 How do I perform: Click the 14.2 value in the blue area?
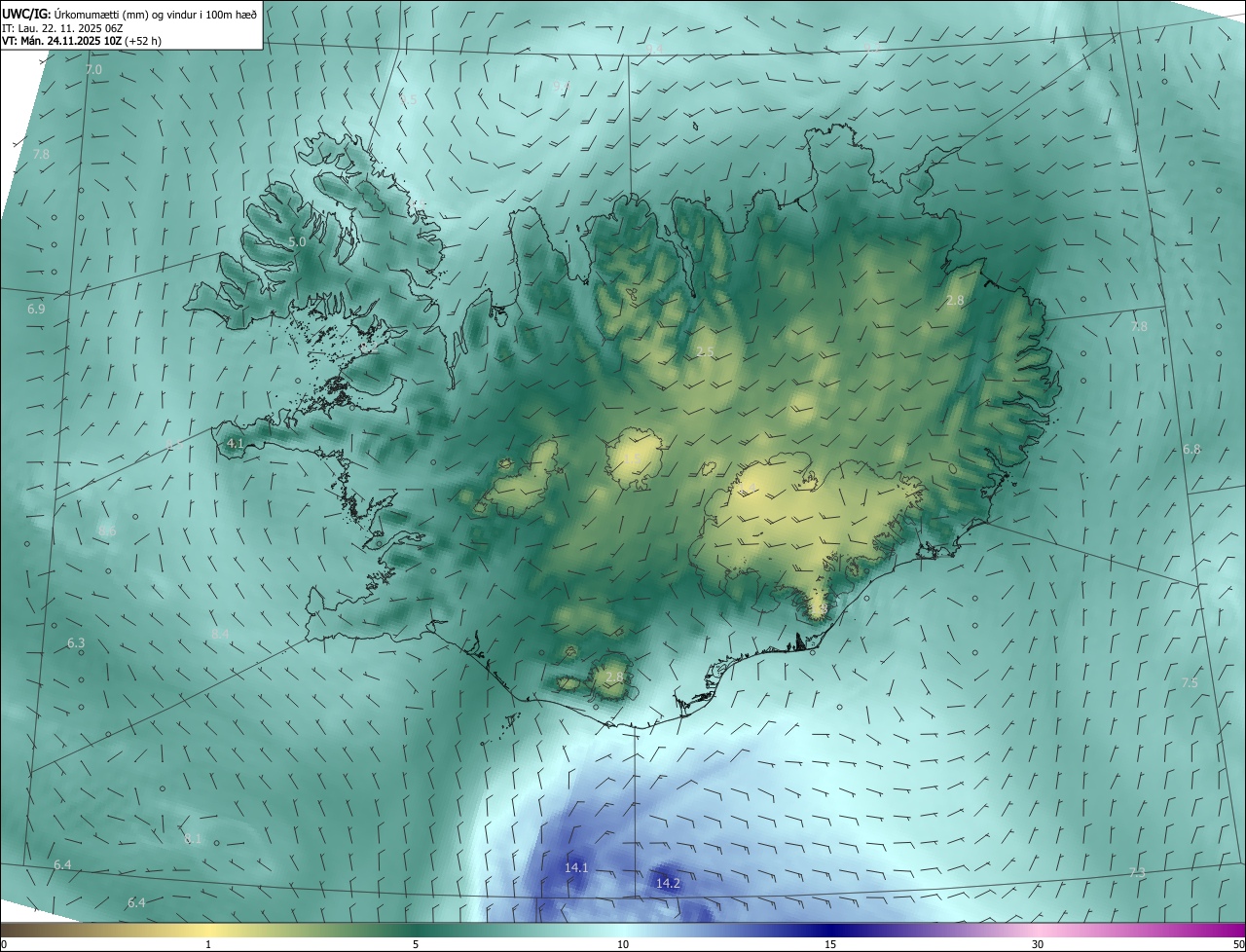pyautogui.click(x=668, y=884)
